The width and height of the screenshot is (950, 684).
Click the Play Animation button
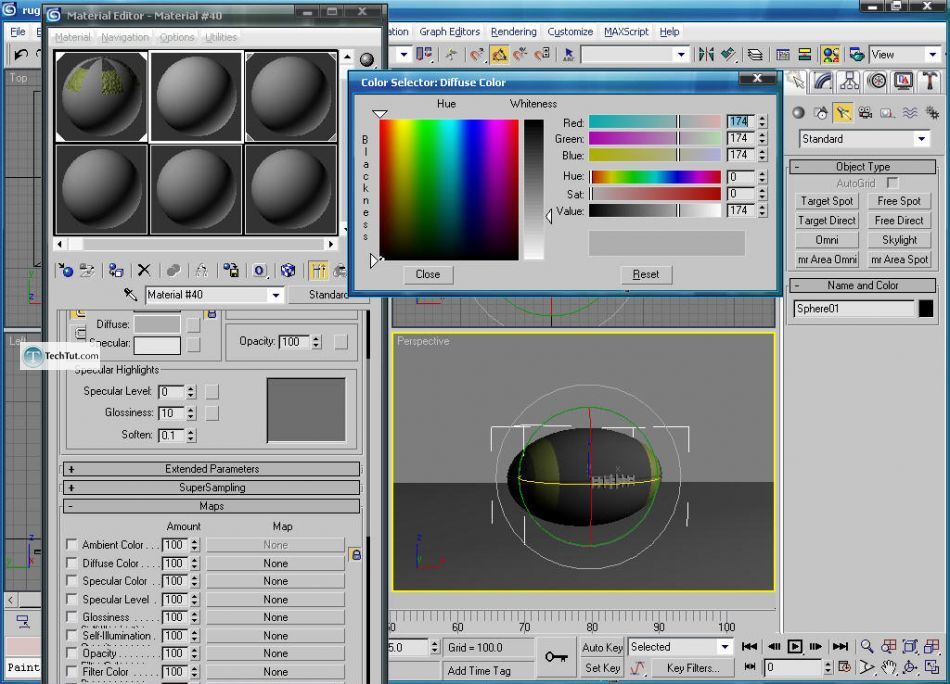coord(795,646)
